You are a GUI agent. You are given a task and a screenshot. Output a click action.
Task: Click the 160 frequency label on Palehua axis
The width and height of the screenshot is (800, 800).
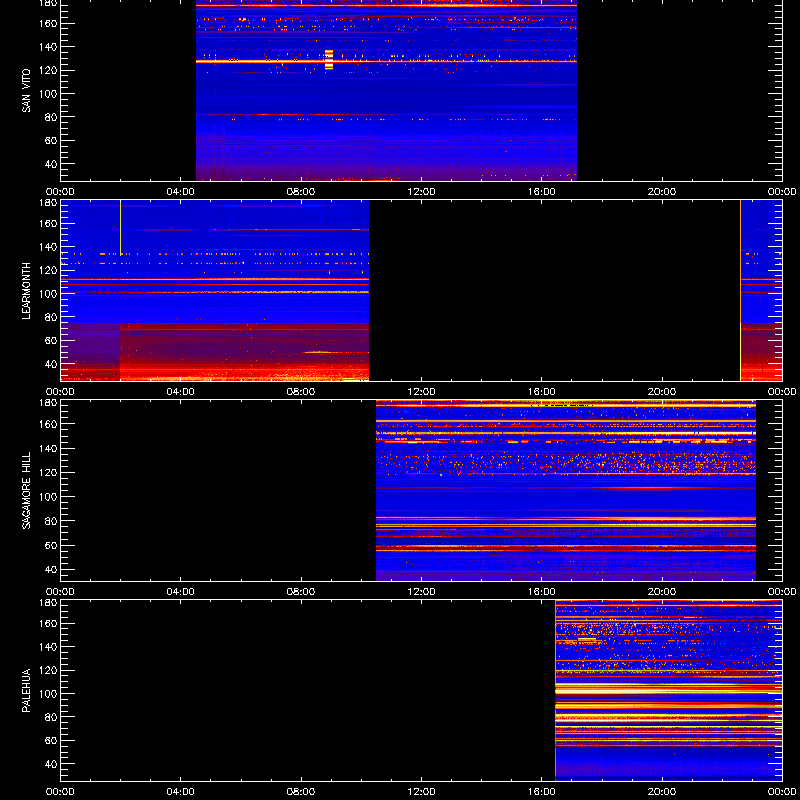(48, 623)
